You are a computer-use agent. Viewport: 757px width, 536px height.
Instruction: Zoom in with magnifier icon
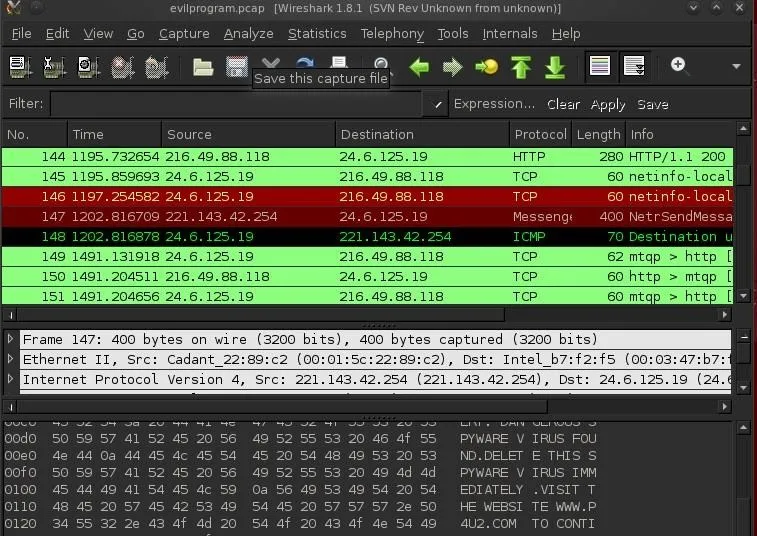(x=678, y=65)
